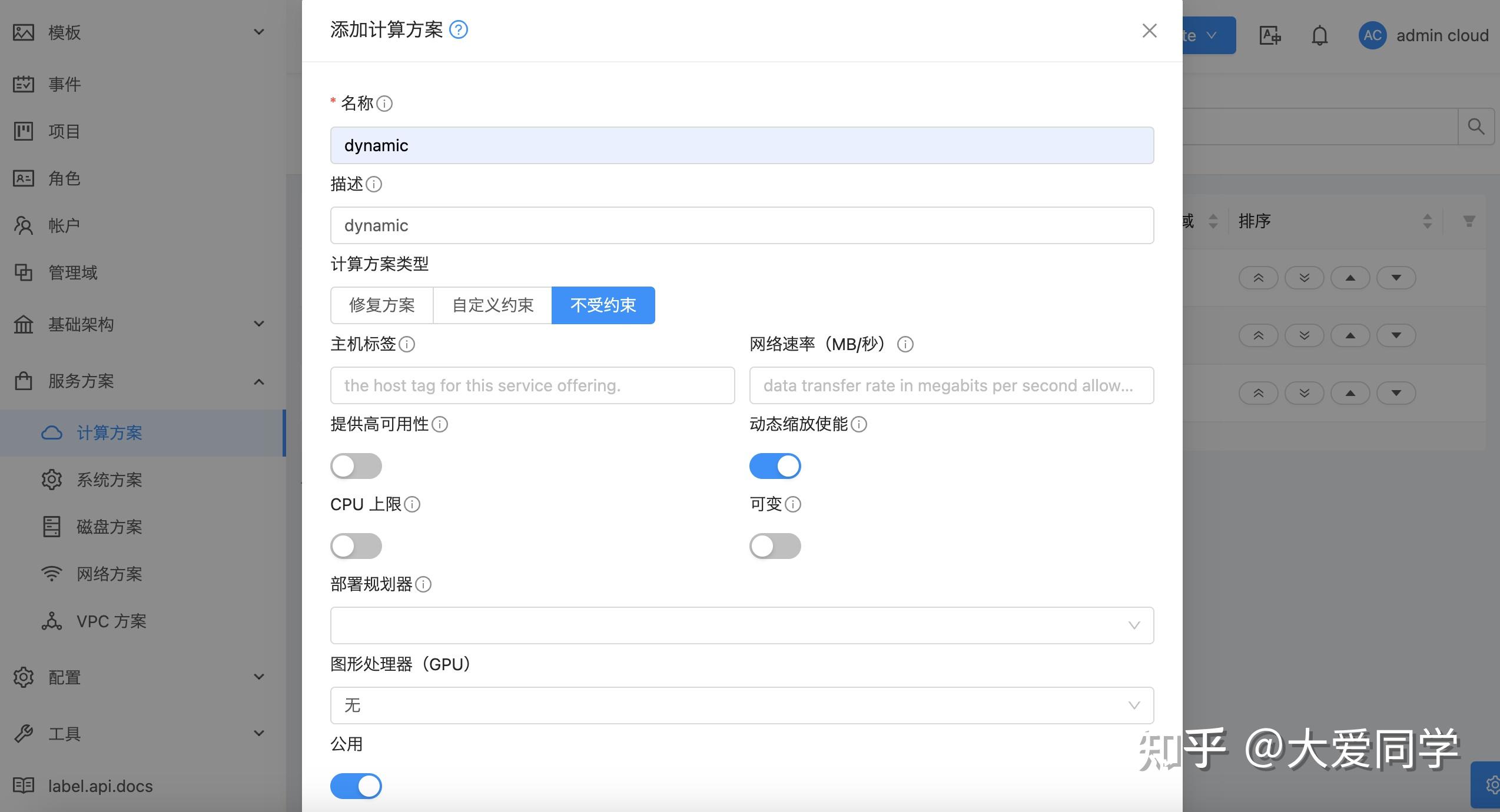The width and height of the screenshot is (1500, 812).
Task: Open the admin cloud account menu
Action: coord(1425,35)
